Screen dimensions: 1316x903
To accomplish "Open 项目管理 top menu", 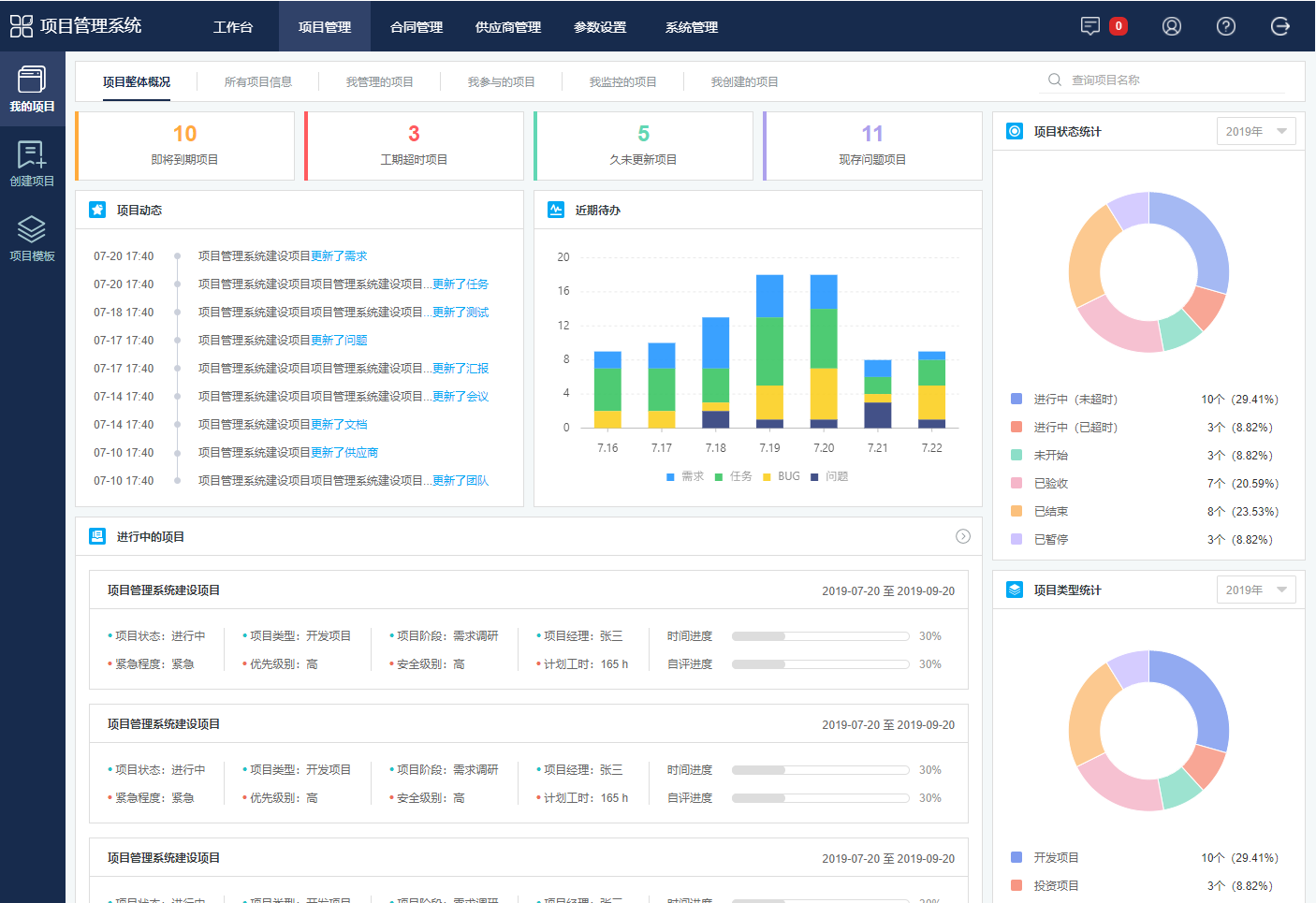I will point(325,27).
